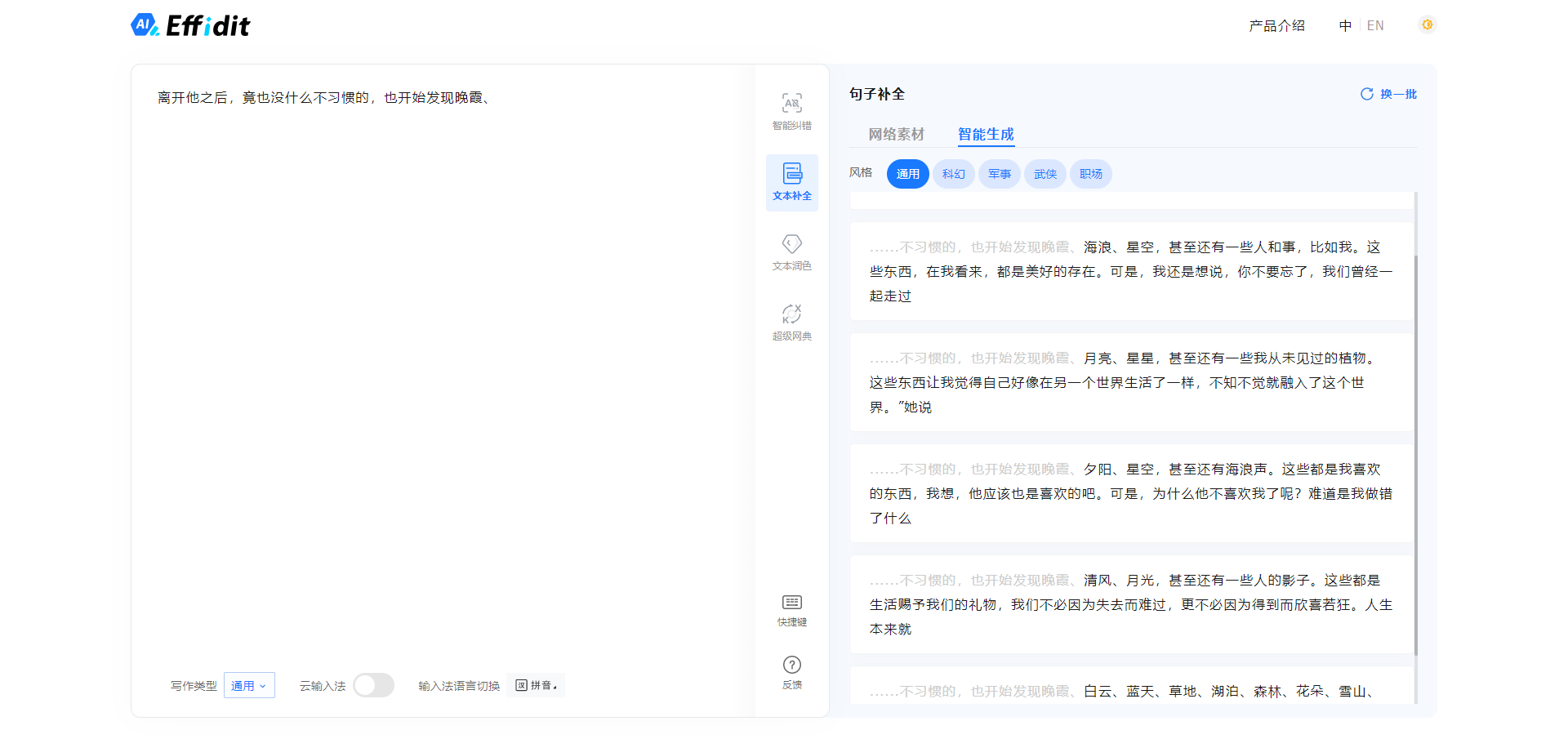Screen dimensions: 1568x739
Task: Select the 科幻 style chip
Action: click(x=953, y=173)
